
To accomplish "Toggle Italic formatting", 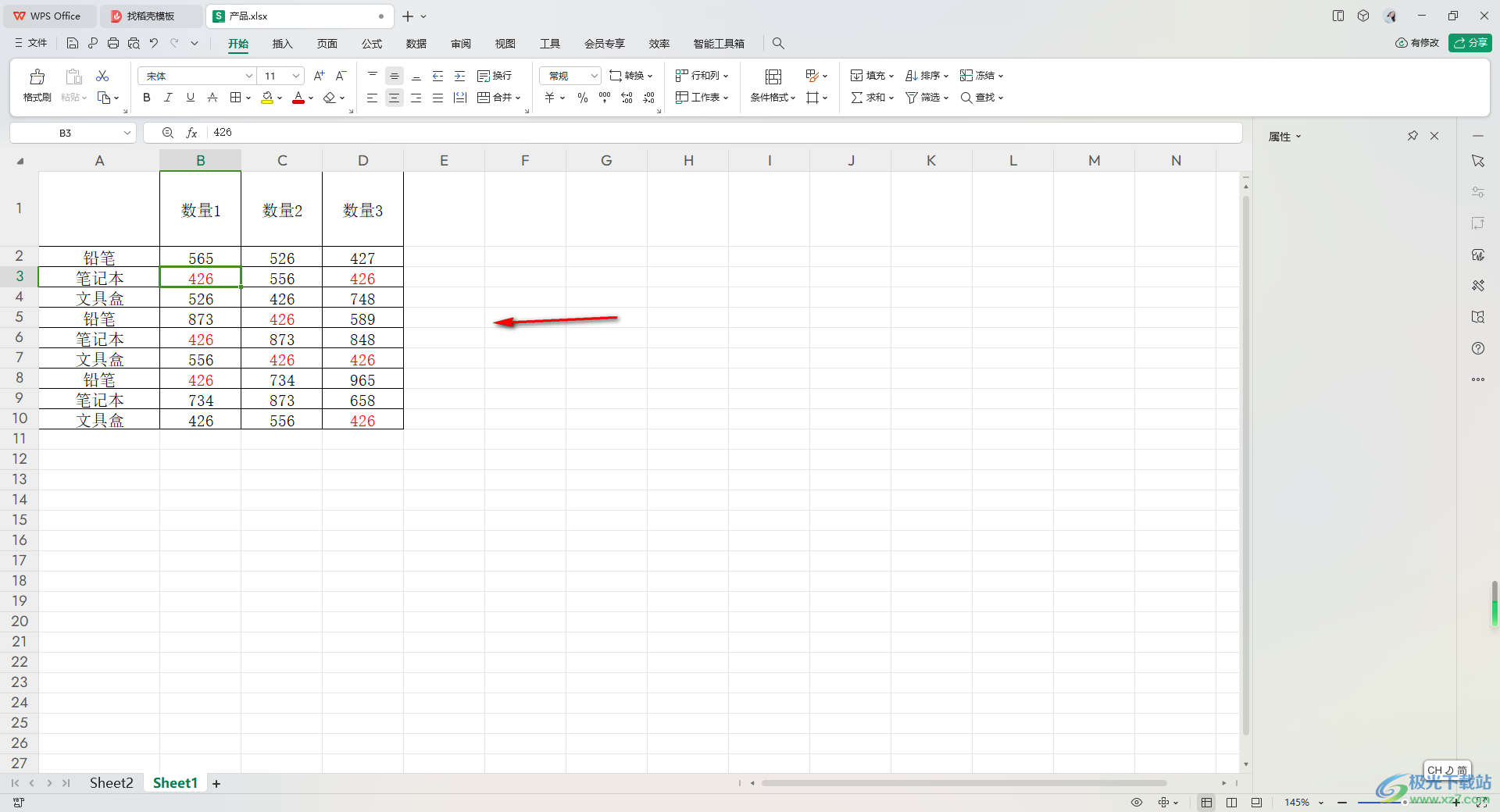I will (168, 98).
